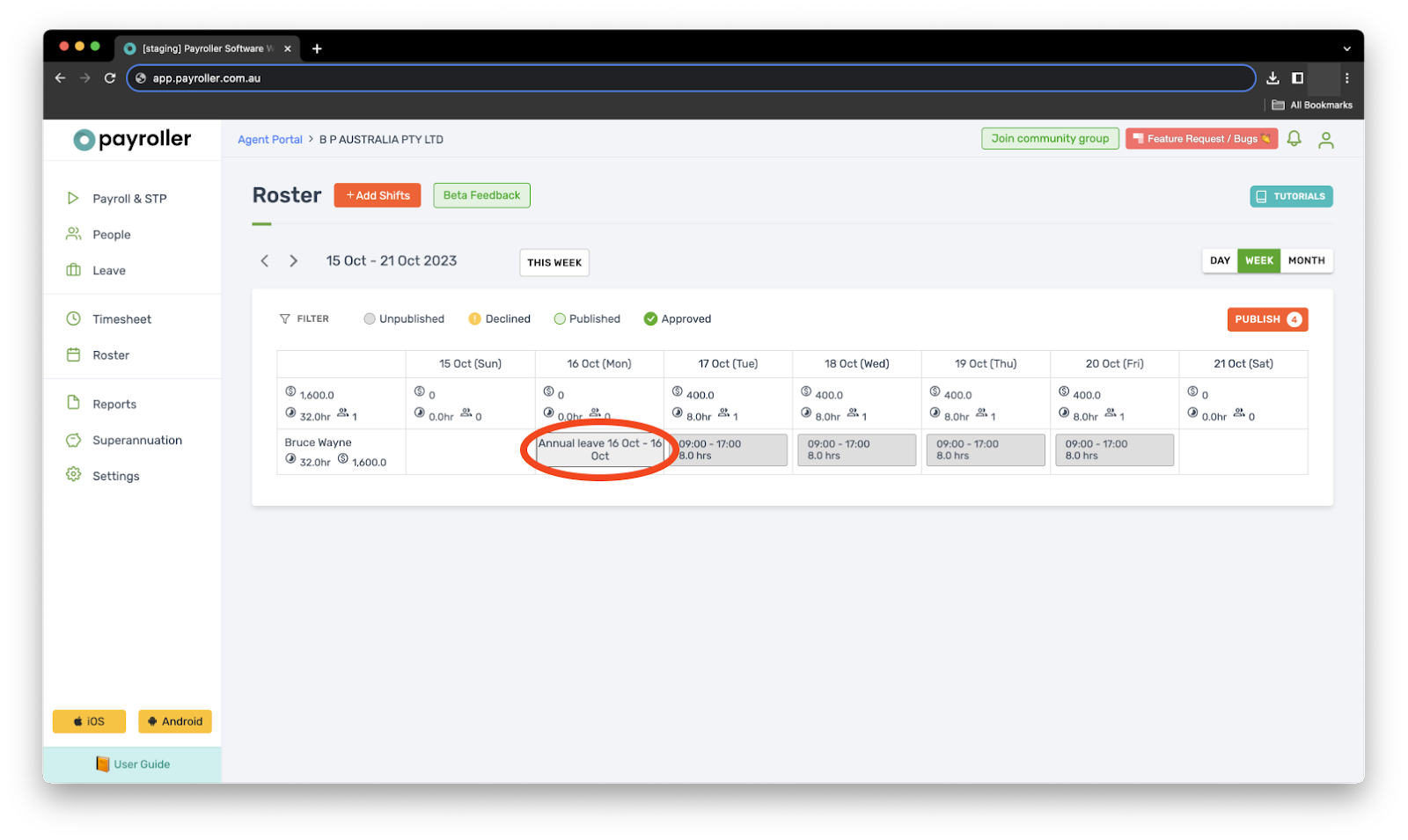1408x840 pixels.
Task: Switch to the DAY view tab
Action: (x=1220, y=260)
